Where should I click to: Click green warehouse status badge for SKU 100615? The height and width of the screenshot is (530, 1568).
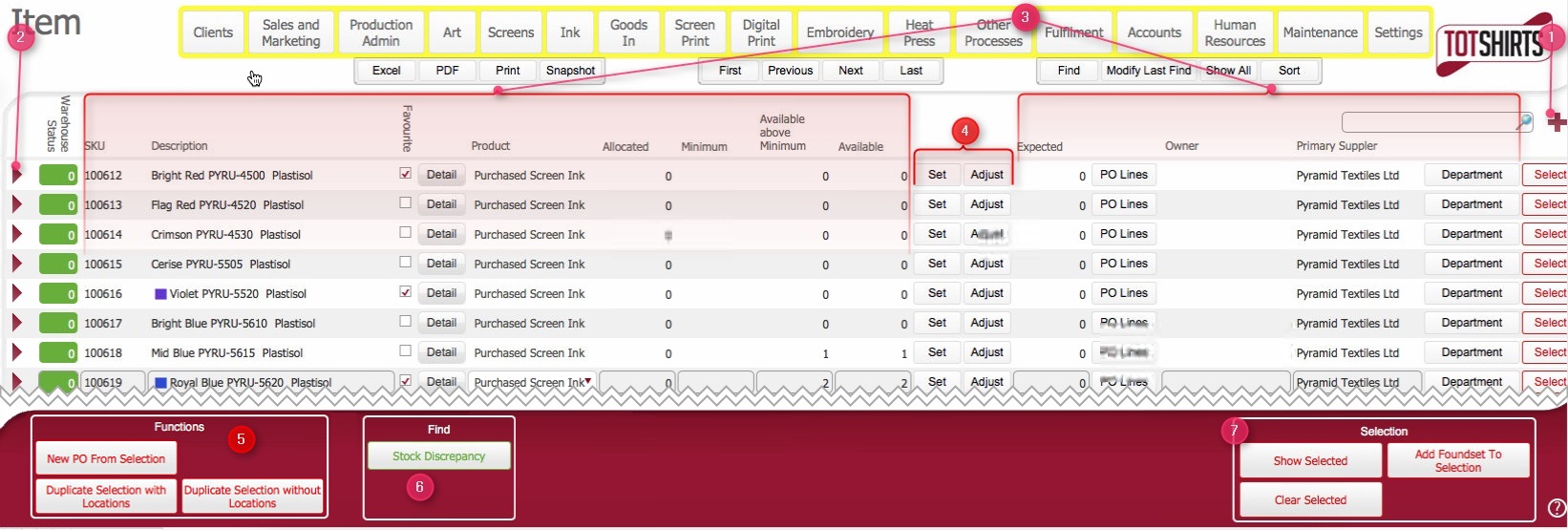[x=57, y=265]
